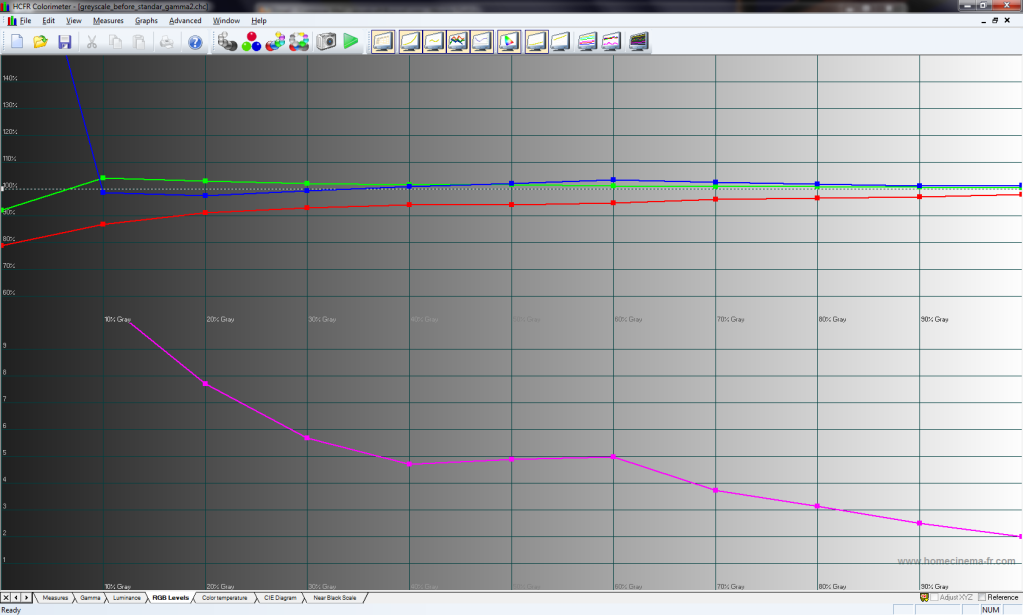1023x615 pixels.
Task: Create a new document with the New icon
Action: click(17, 42)
